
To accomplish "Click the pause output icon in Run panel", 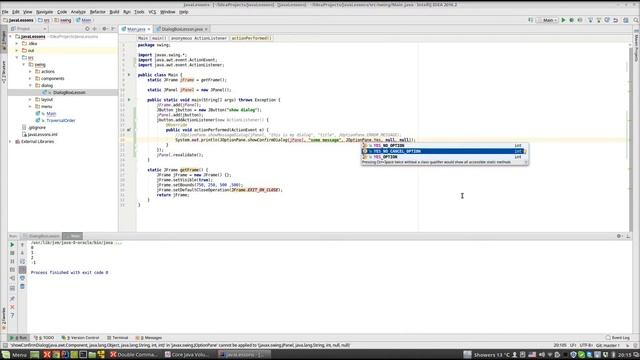I will [x=12, y=261].
